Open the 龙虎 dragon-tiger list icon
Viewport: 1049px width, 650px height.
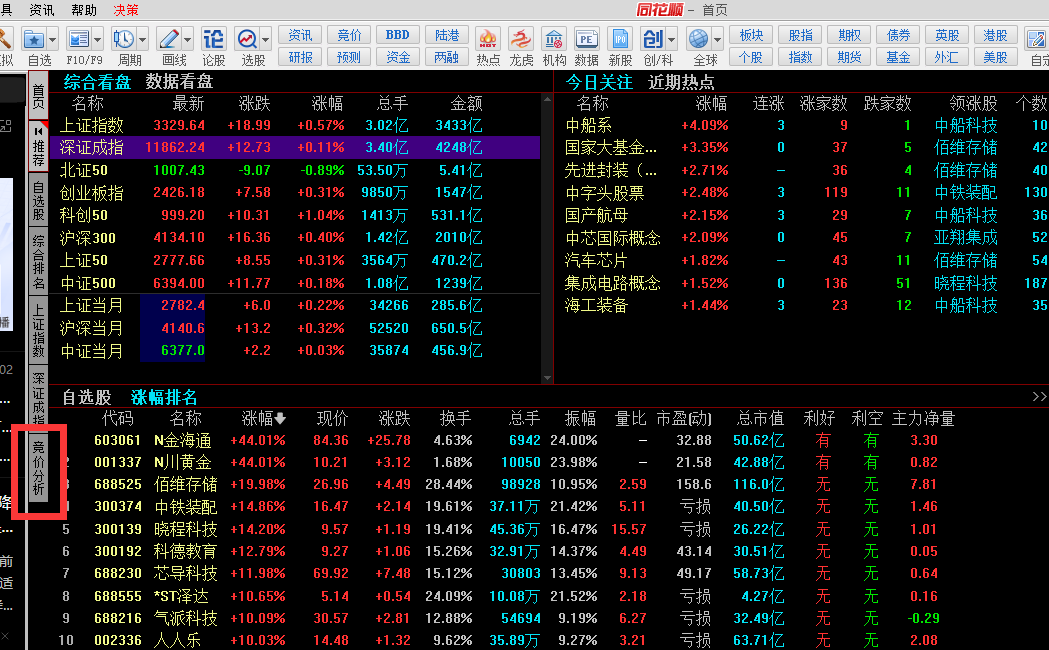tap(520, 39)
